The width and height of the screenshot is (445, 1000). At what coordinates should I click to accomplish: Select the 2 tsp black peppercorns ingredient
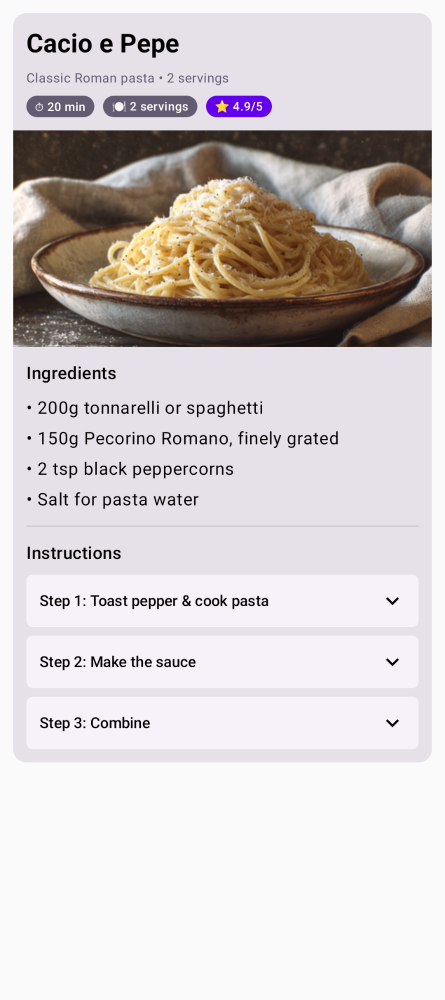tap(130, 469)
